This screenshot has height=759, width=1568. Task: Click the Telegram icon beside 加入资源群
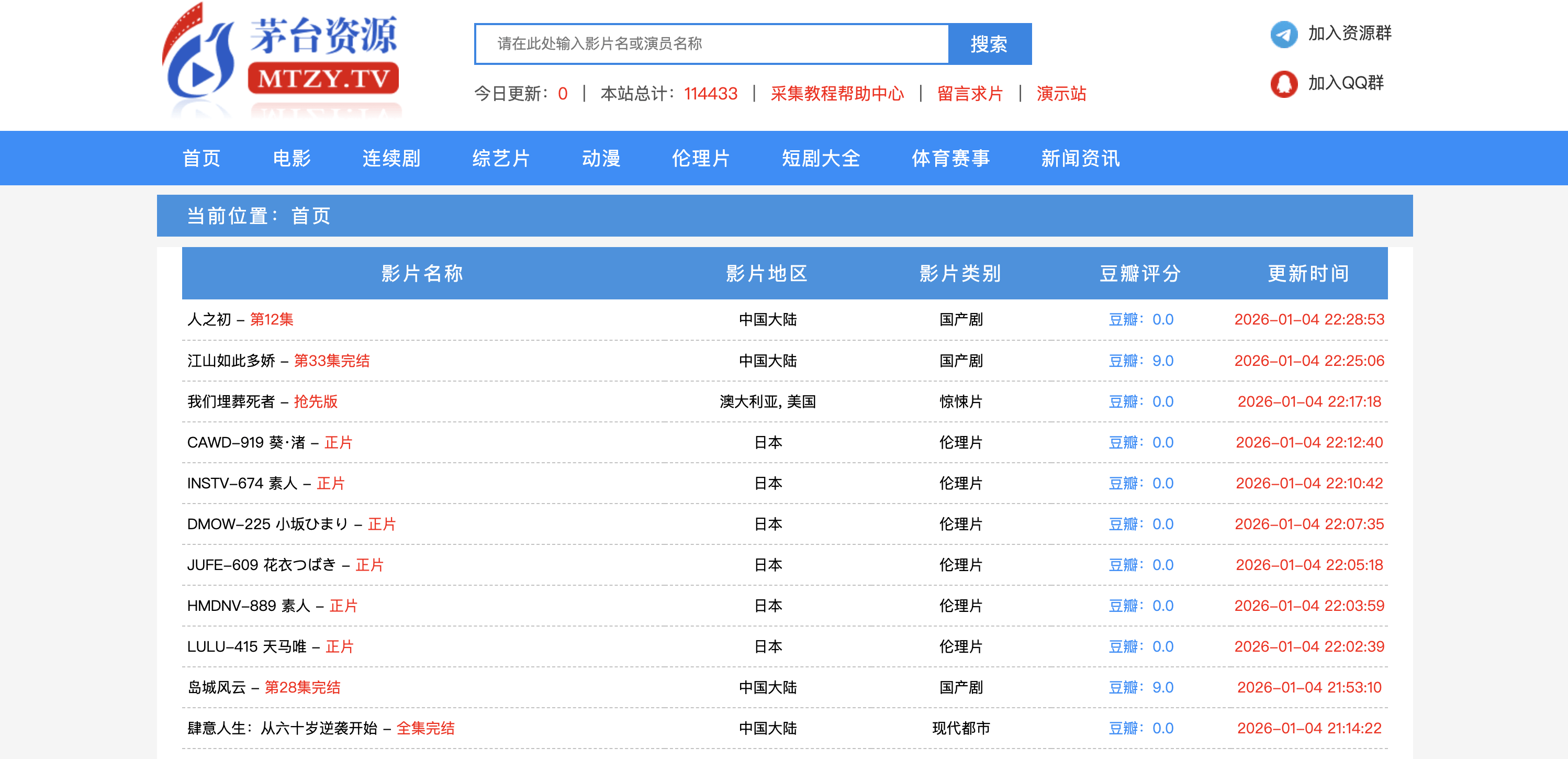tap(1283, 34)
